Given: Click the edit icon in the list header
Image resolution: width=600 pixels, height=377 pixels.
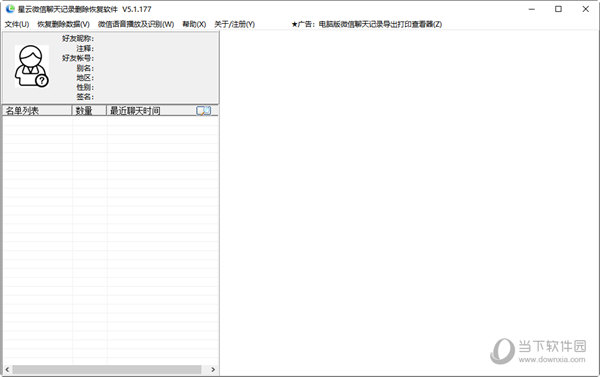Looking at the screenshot, I should pyautogui.click(x=204, y=111).
